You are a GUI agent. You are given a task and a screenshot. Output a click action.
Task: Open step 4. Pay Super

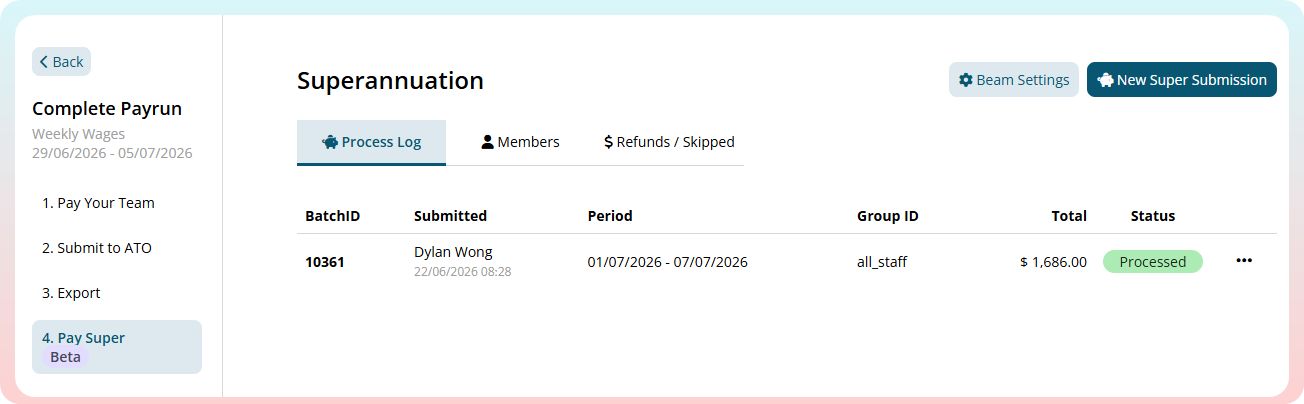[x=117, y=347]
